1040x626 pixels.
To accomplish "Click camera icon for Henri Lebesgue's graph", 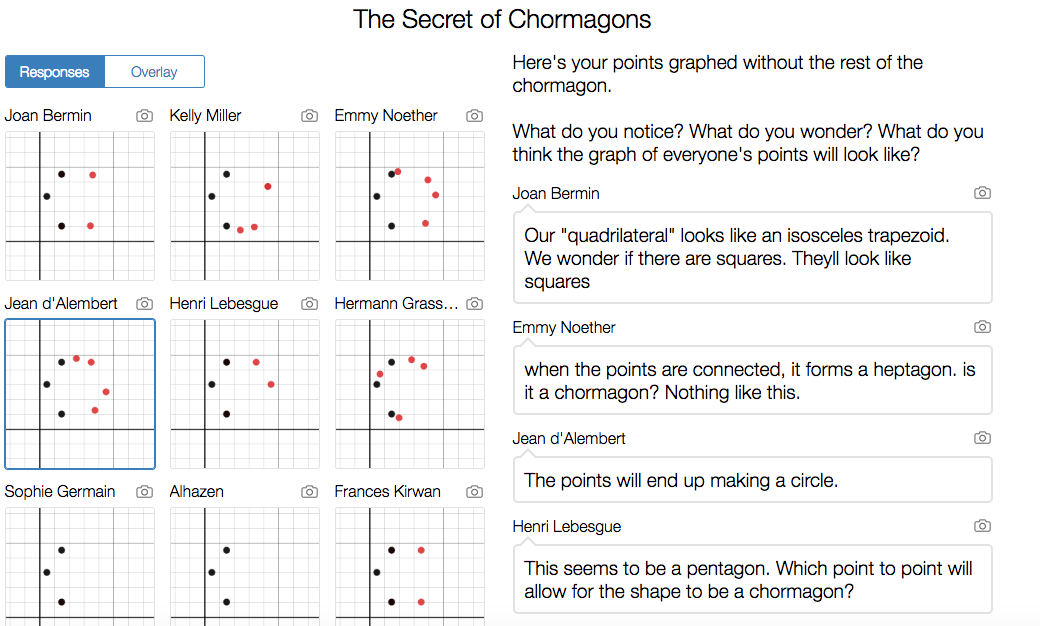I will [x=310, y=304].
